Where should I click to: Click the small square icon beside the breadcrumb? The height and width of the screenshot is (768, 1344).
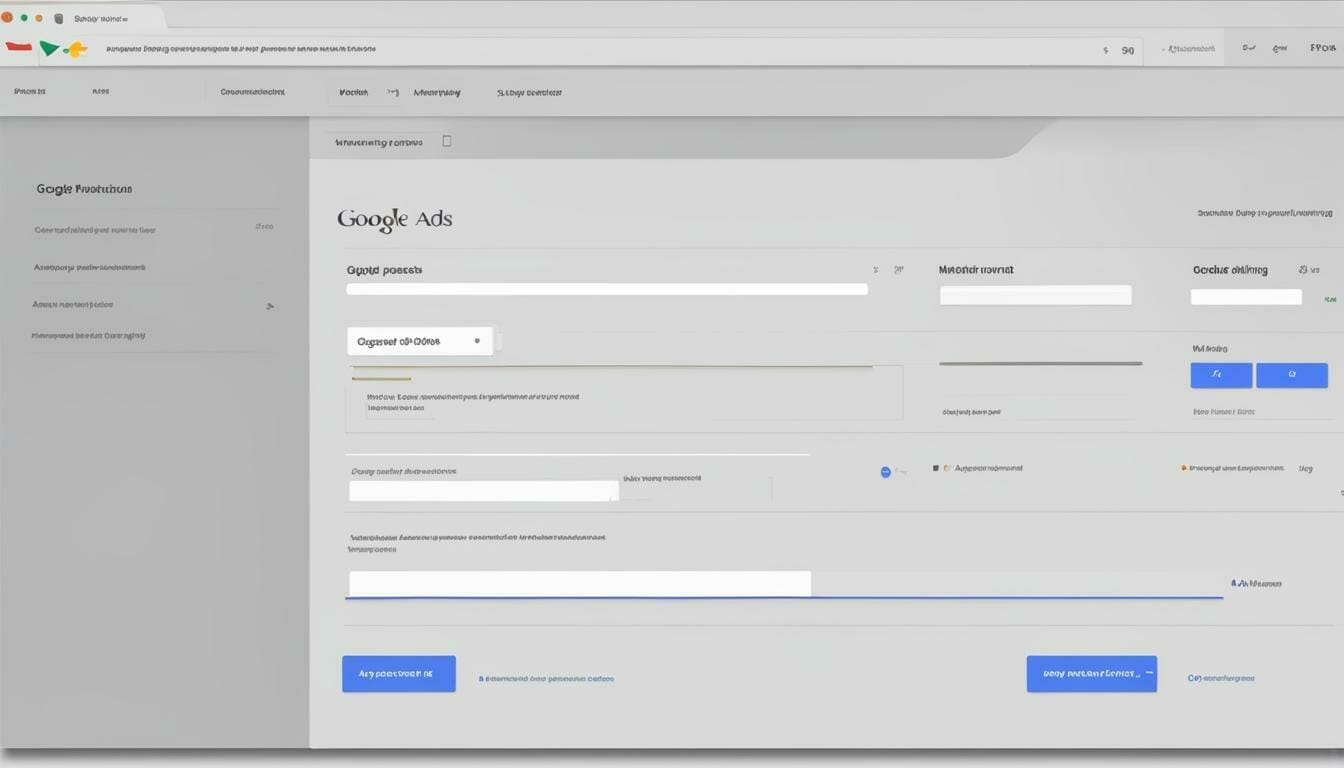point(447,141)
